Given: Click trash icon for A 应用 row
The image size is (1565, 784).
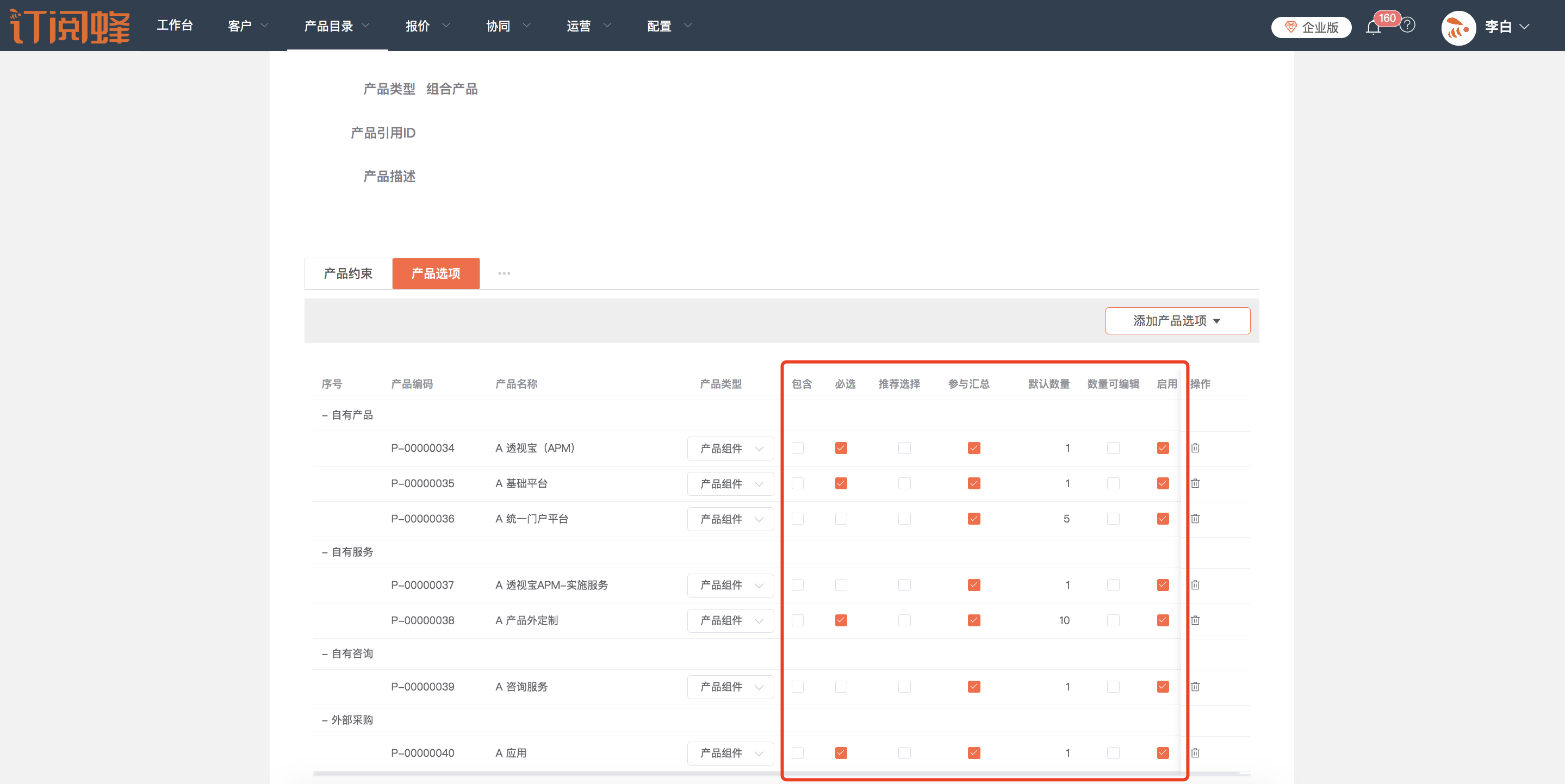Looking at the screenshot, I should (1195, 753).
